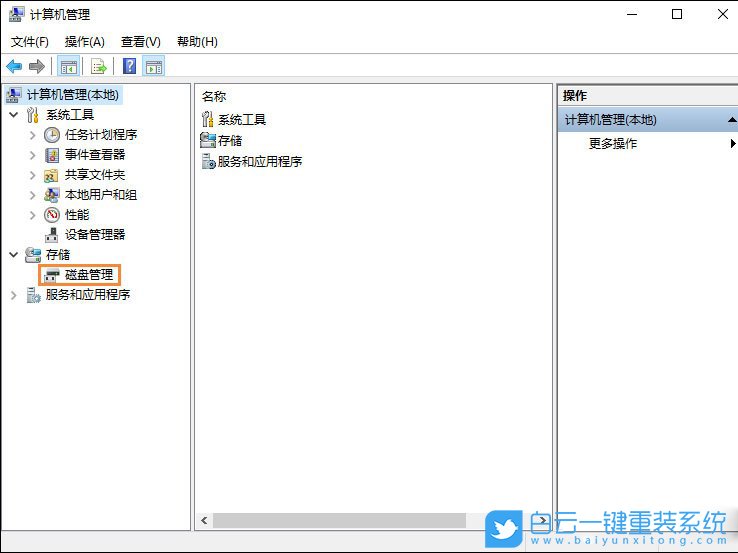The width and height of the screenshot is (738, 553).
Task: Select 共享文件夹 label in the tree
Action: coord(95,175)
